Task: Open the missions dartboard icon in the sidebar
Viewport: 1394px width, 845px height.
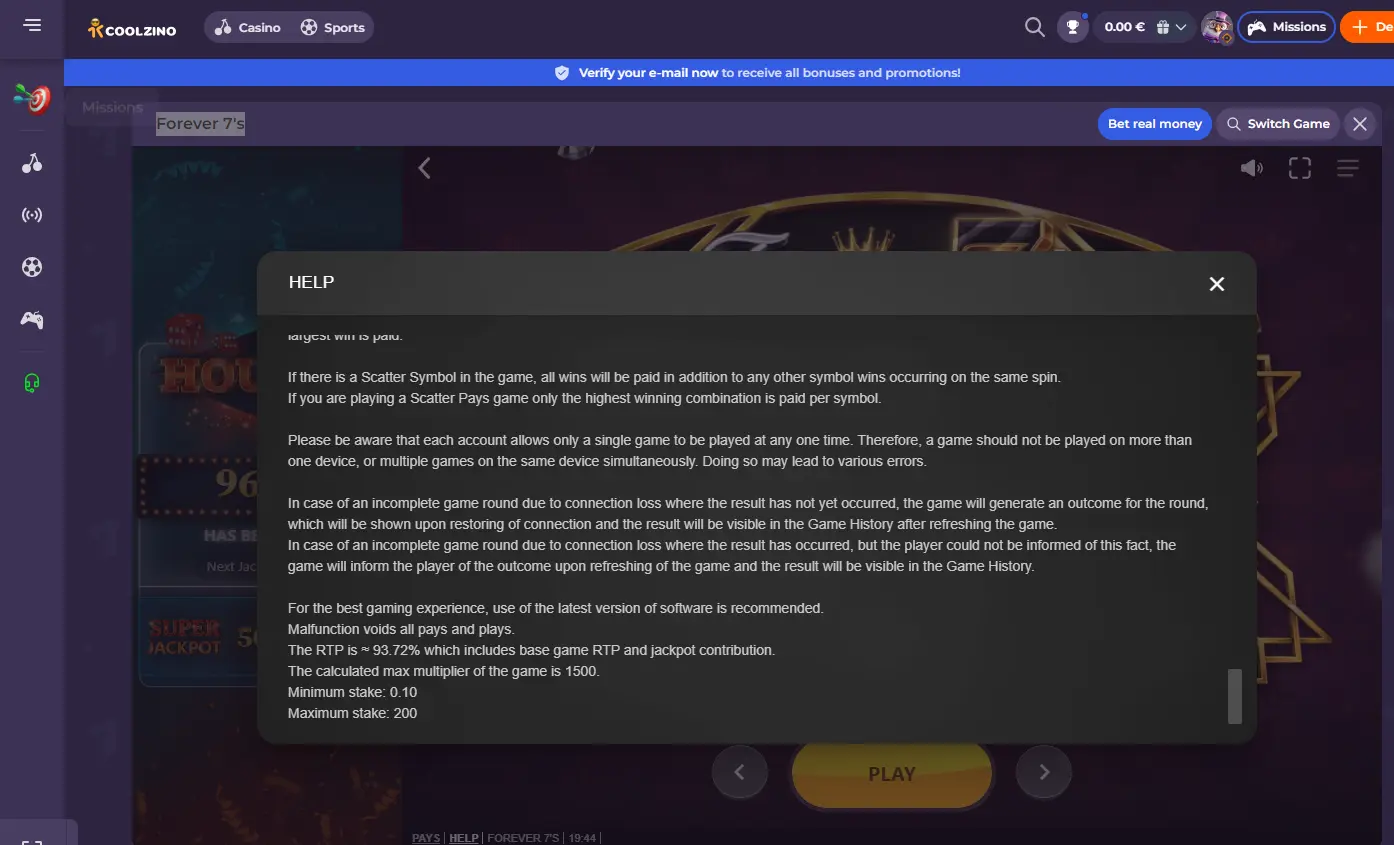Action: 32,98
